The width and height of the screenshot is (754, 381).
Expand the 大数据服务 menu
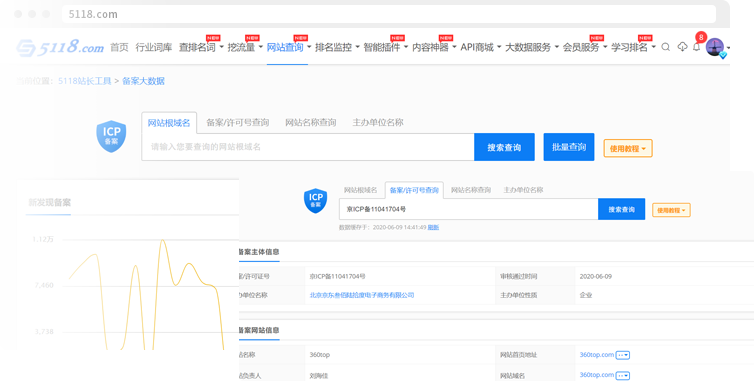click(532, 47)
